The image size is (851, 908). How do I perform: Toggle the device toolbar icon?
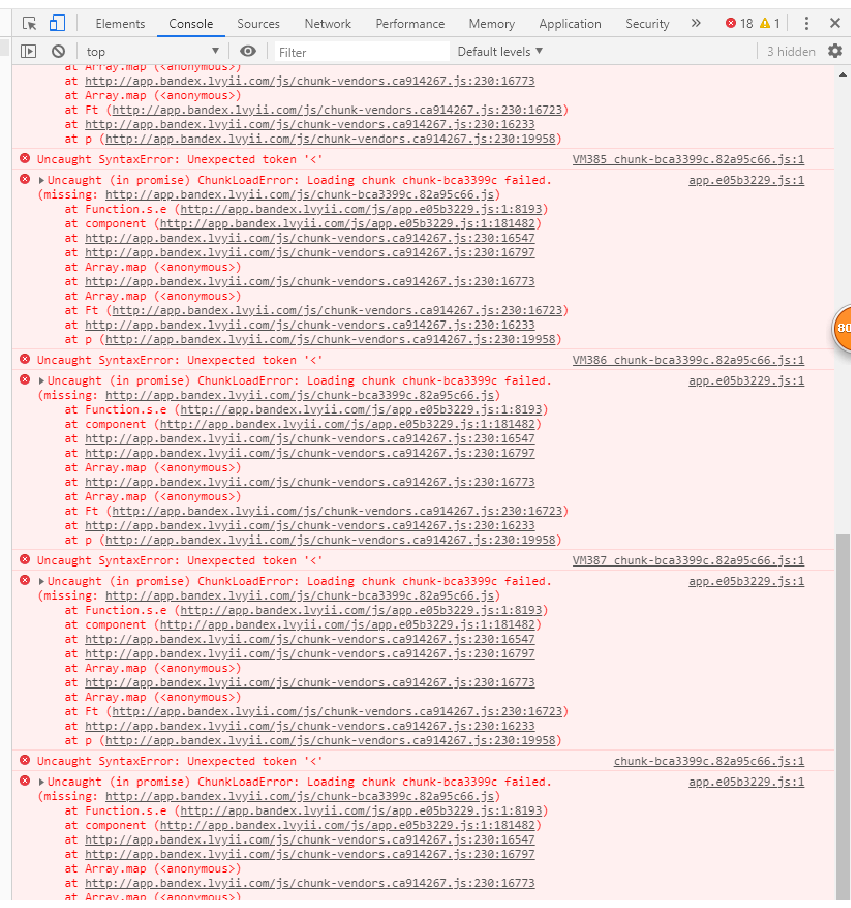click(x=57, y=23)
